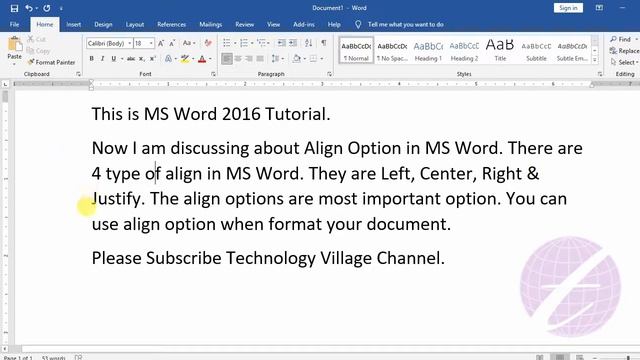640x360 pixels.
Task: Switch to the Design tab
Action: 103,24
